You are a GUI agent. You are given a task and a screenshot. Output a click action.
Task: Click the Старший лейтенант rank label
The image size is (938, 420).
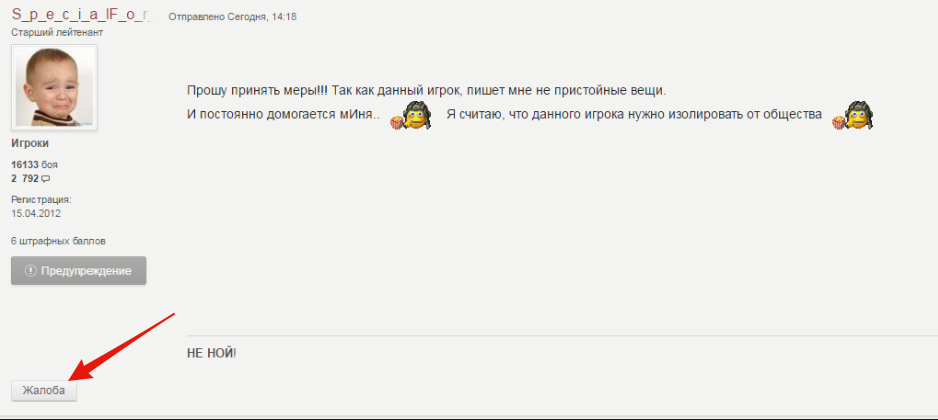[x=57, y=32]
